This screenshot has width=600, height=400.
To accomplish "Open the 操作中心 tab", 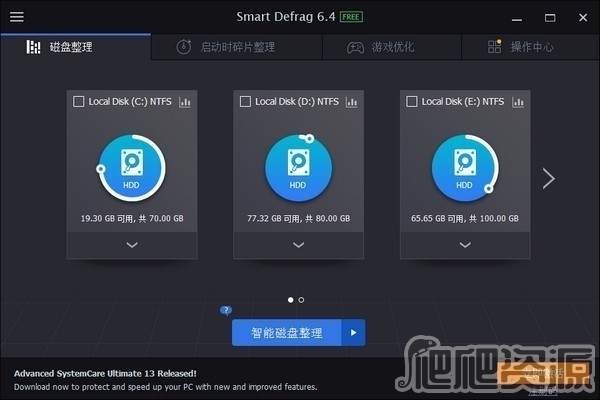I will (531, 47).
